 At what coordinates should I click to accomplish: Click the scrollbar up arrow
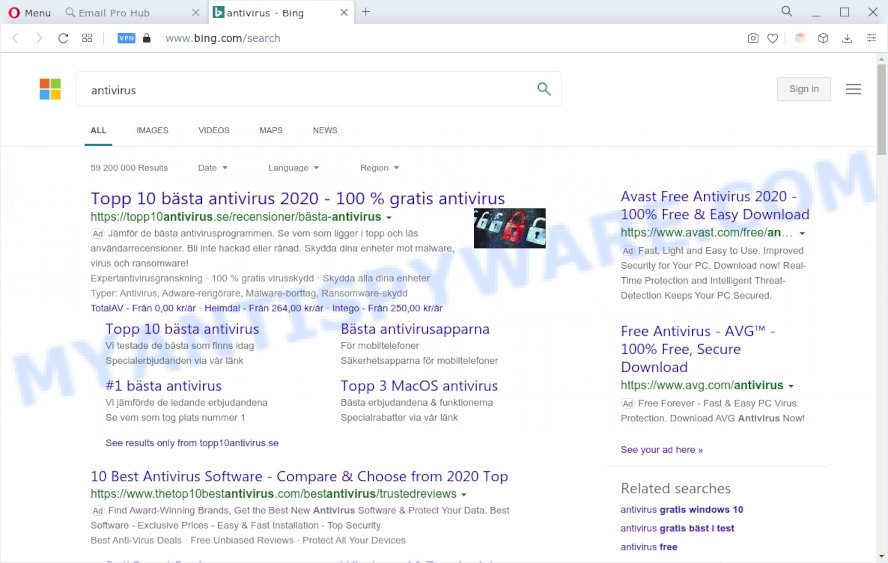(x=882, y=58)
